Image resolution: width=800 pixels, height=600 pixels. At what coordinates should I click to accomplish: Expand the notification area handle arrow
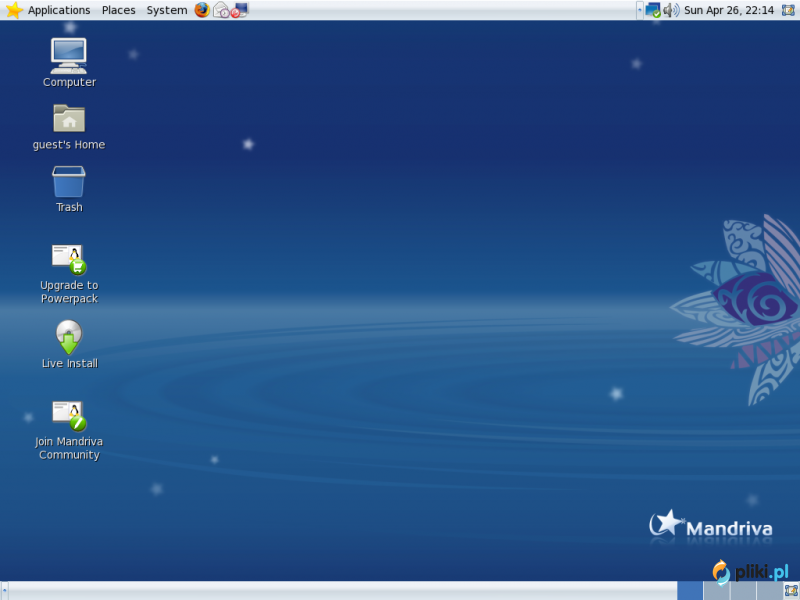(640, 10)
